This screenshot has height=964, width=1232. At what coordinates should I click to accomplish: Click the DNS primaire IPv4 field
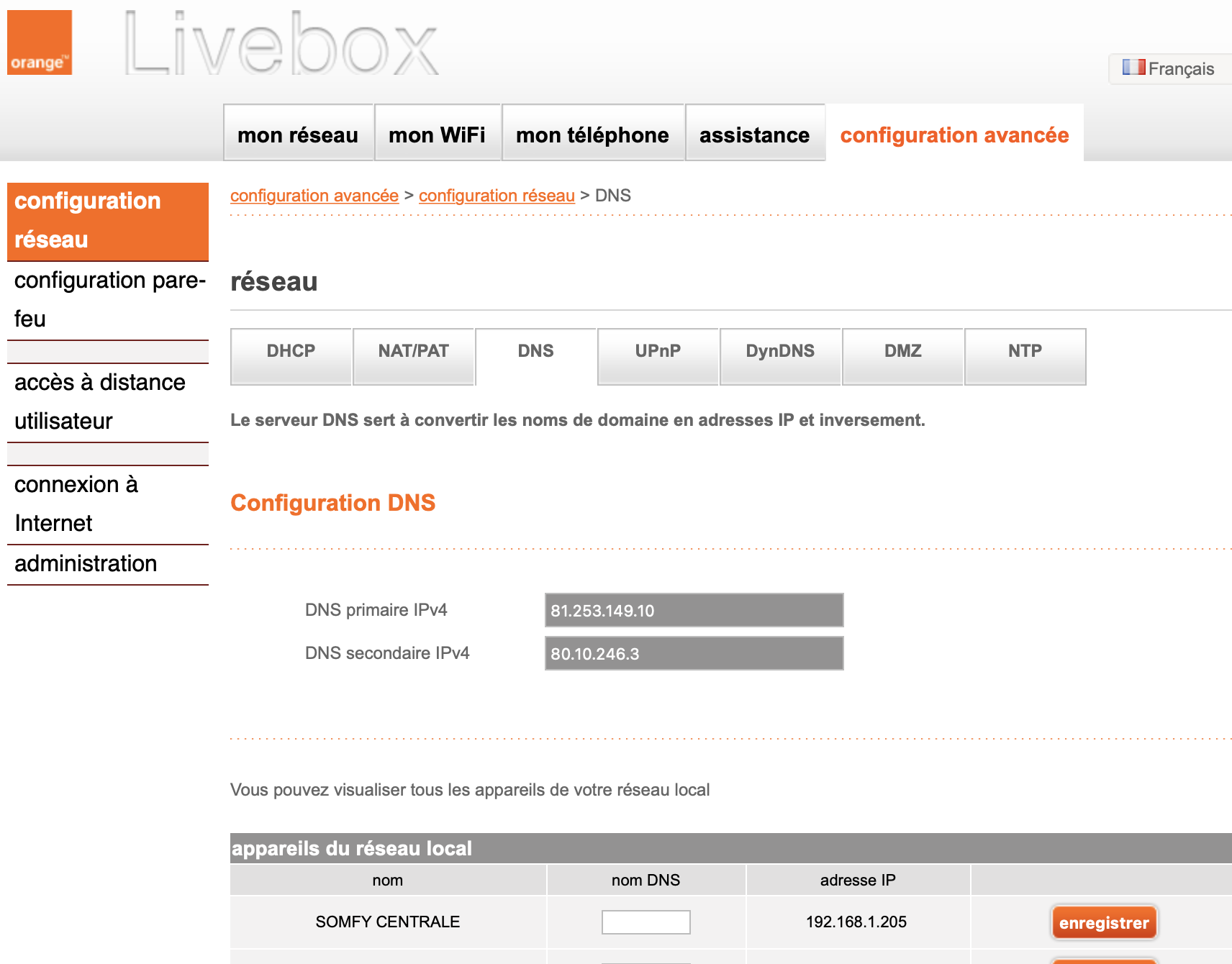coord(694,610)
